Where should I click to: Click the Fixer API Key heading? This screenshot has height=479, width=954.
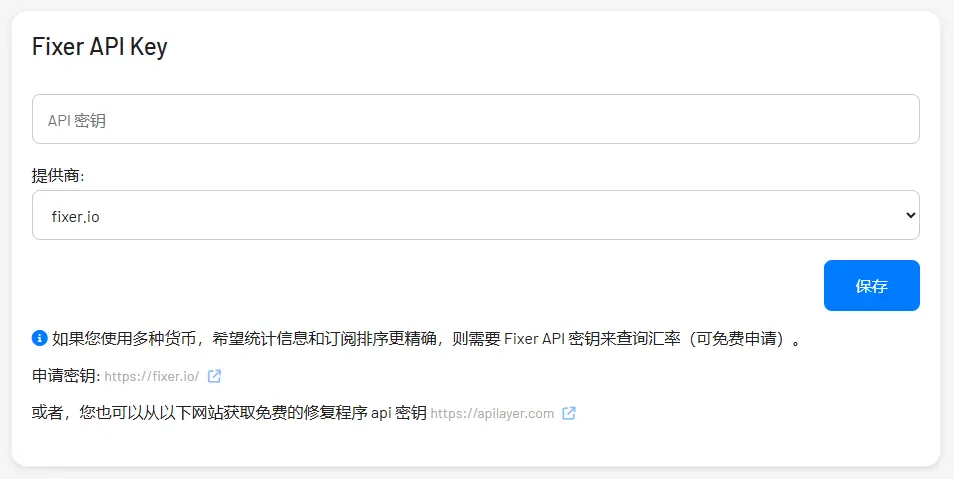pos(100,47)
